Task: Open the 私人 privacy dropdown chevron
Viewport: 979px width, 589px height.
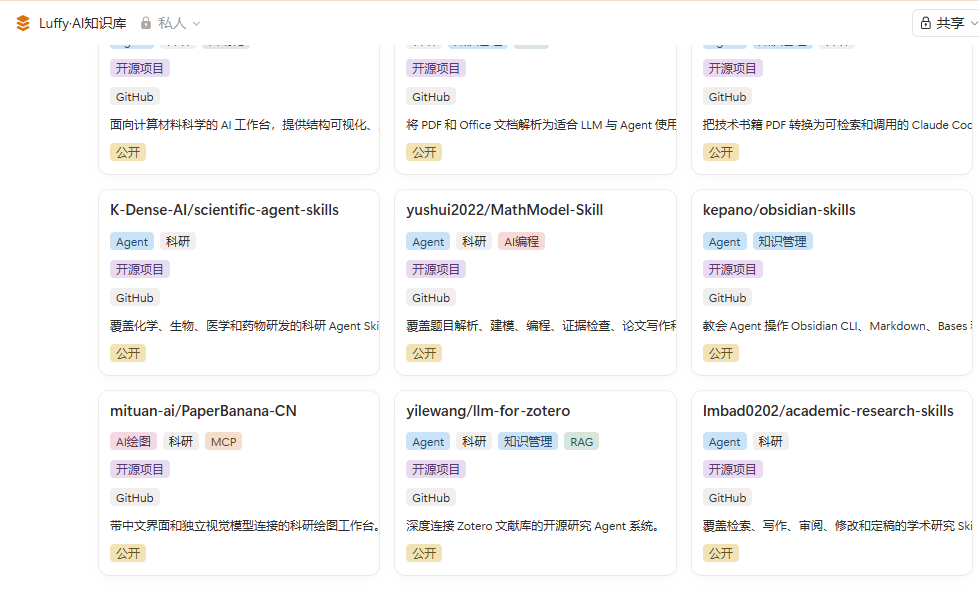Action: (196, 24)
